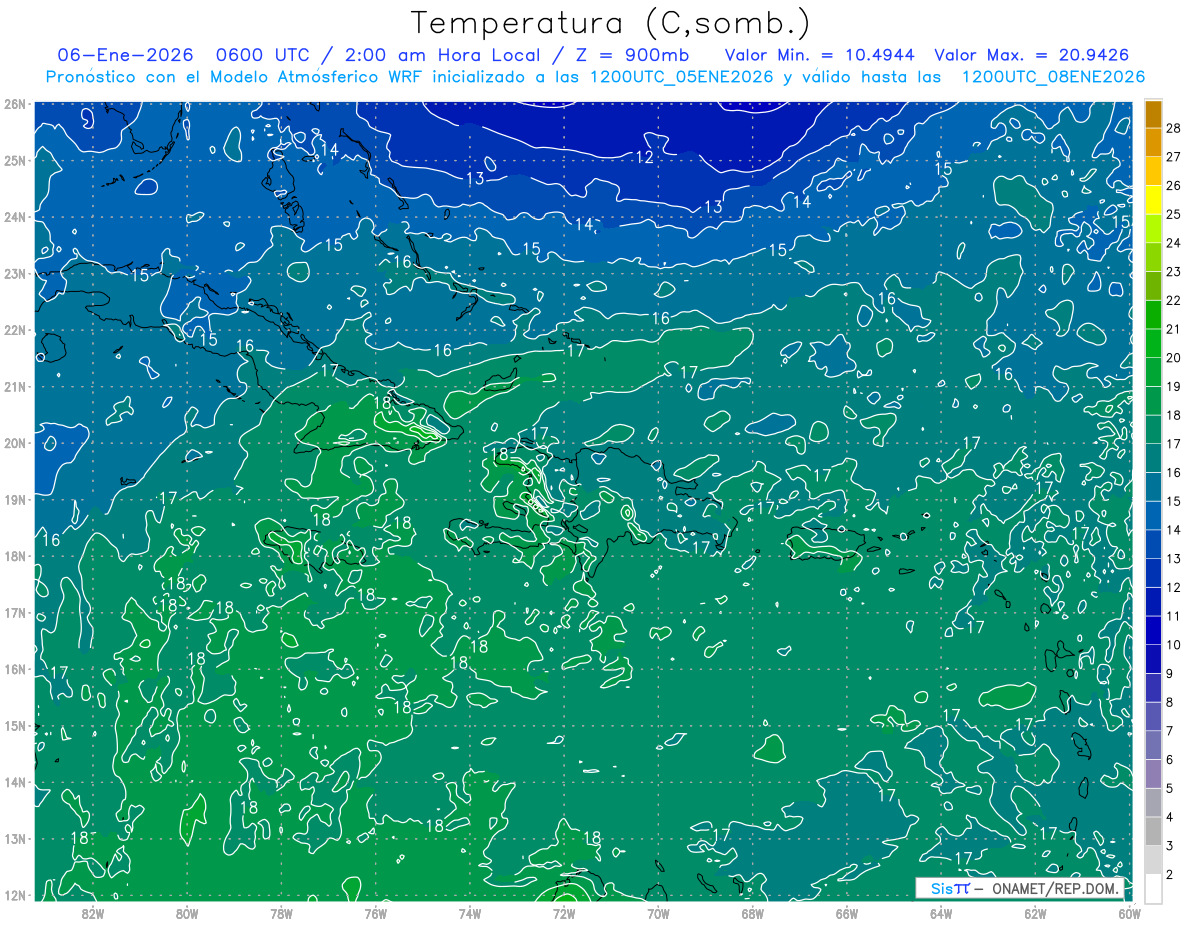
Task: Click the legend scale value 8
Action: 1169,703
